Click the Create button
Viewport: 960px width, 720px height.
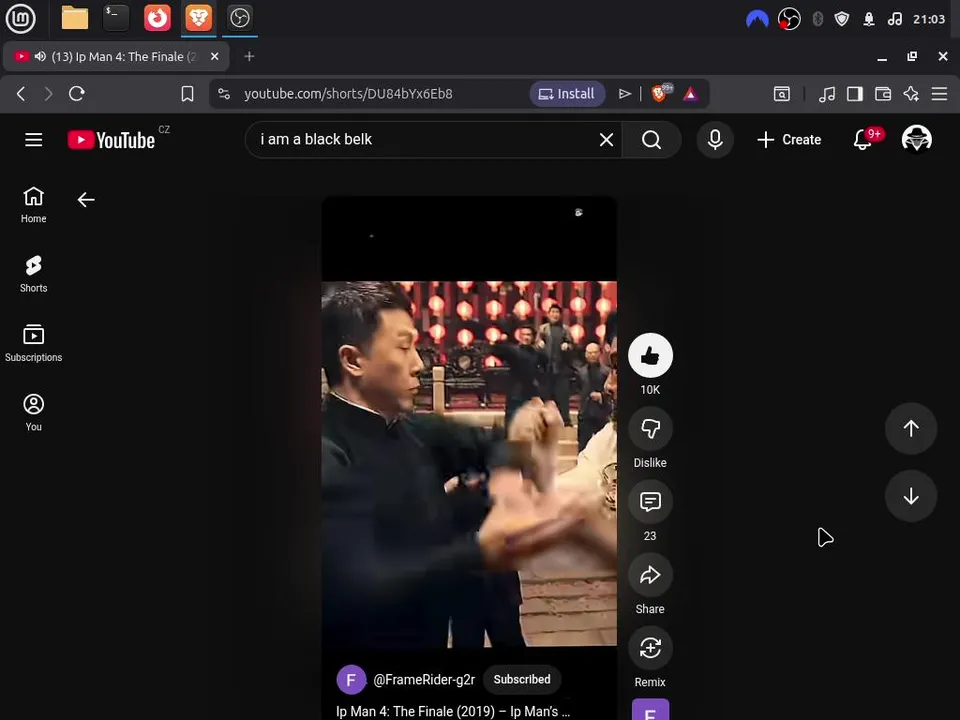[789, 140]
